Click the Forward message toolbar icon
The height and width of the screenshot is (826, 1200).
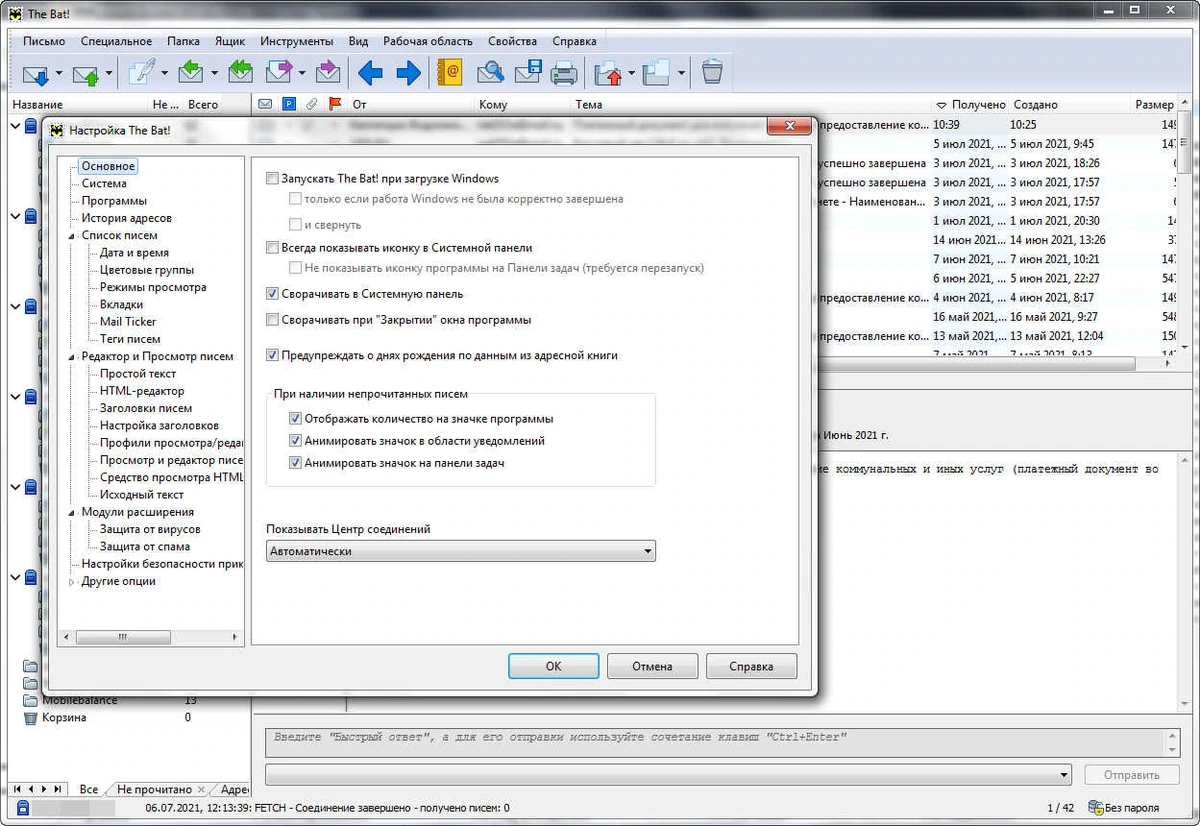coord(279,72)
